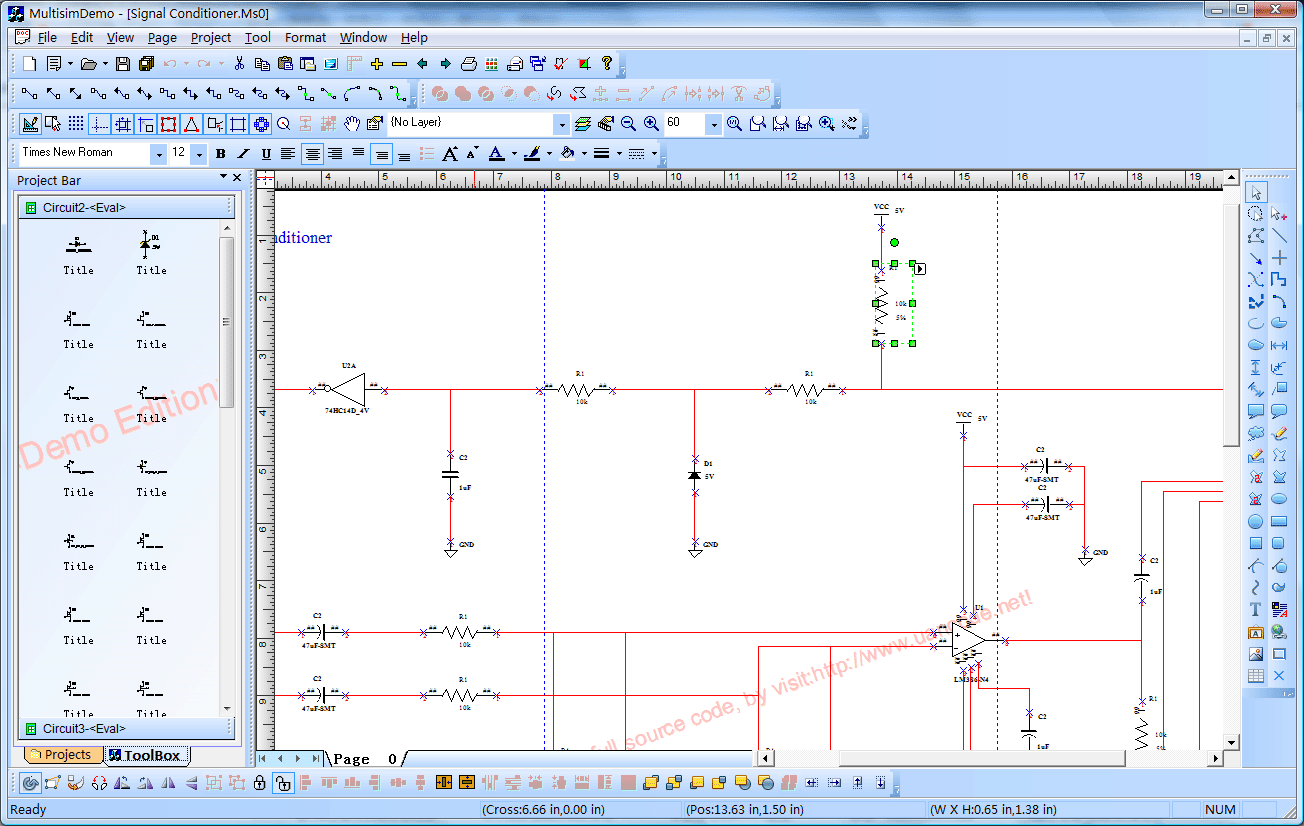
Task: Enable Underline formatting
Action: [265, 154]
